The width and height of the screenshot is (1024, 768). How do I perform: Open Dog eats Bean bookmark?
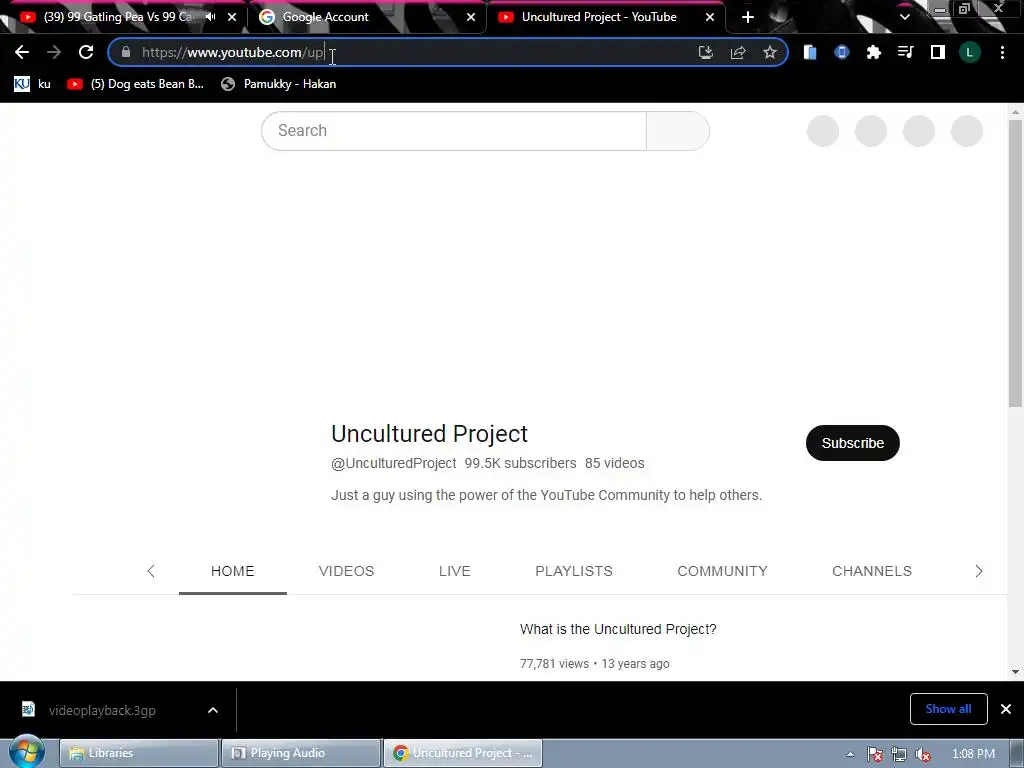(136, 84)
